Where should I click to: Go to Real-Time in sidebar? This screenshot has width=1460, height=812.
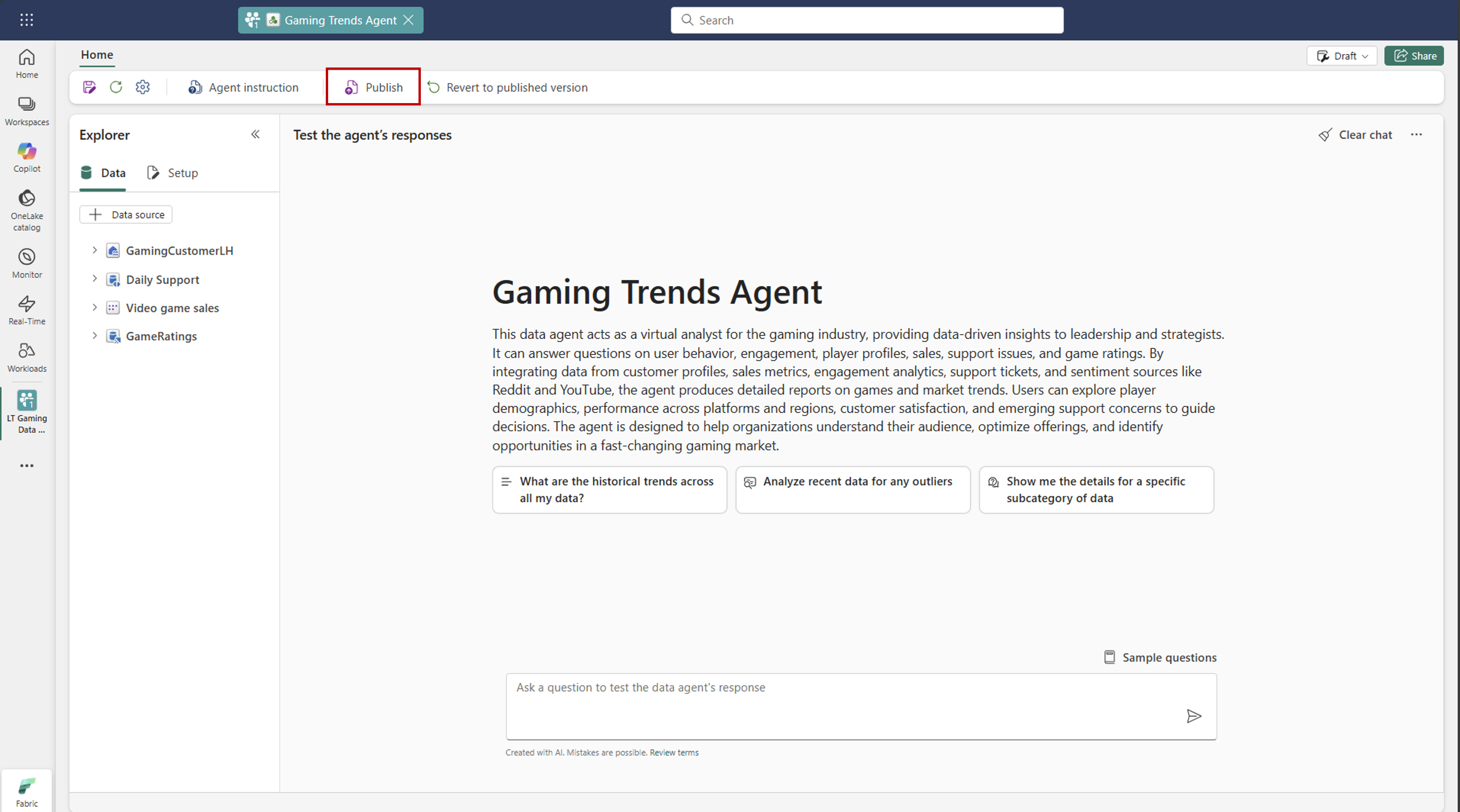pyautogui.click(x=27, y=310)
